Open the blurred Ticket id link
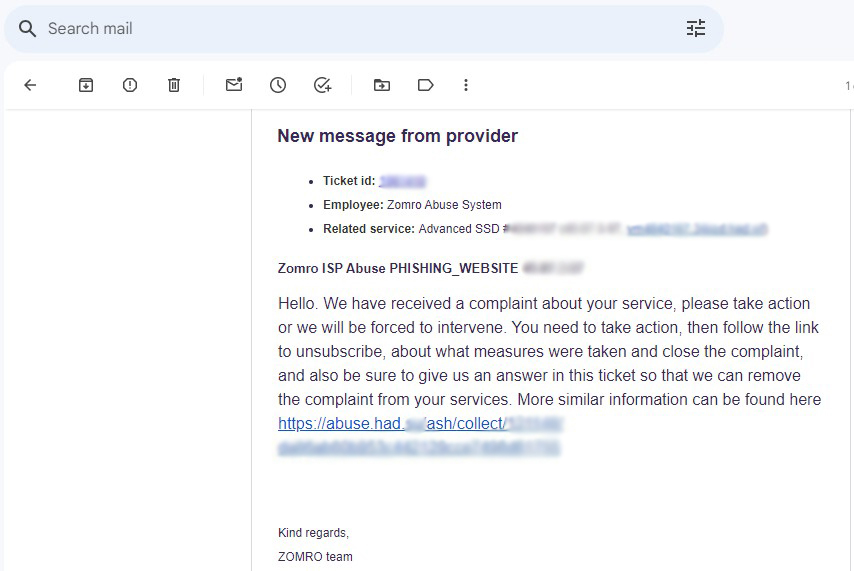This screenshot has height=571, width=854. [402, 181]
